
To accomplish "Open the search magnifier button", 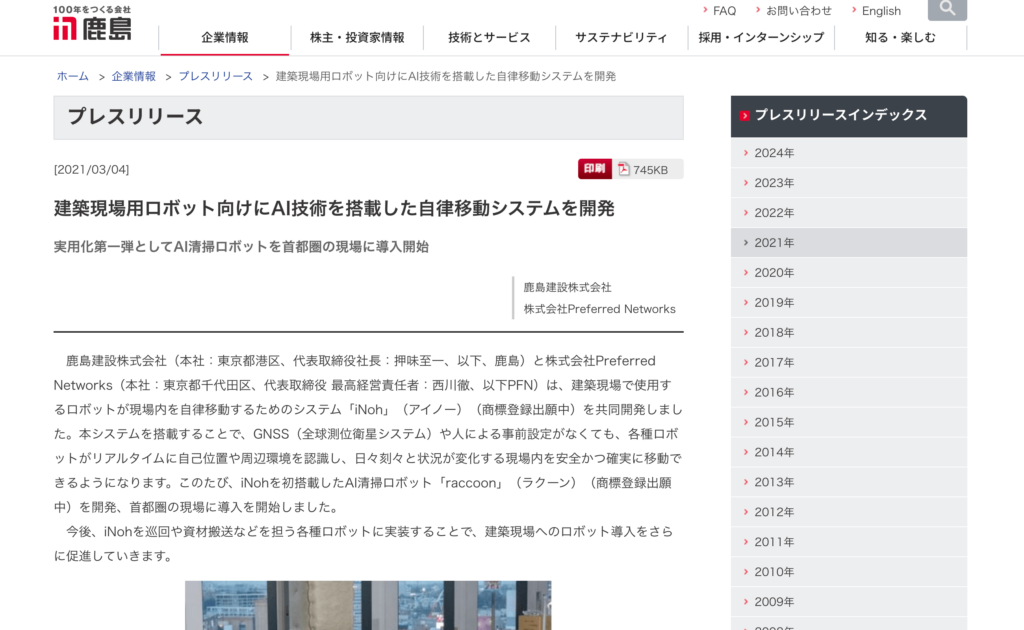I will click(x=947, y=9).
